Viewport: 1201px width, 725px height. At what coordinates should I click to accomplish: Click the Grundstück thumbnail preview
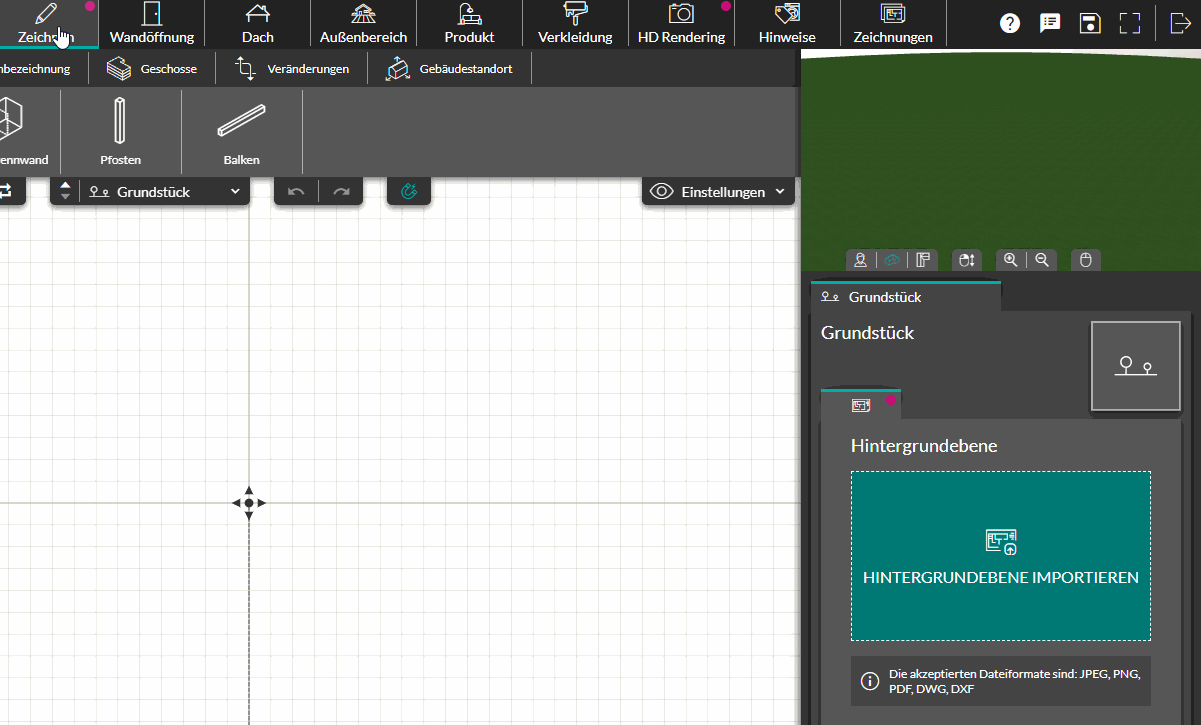pos(1136,366)
